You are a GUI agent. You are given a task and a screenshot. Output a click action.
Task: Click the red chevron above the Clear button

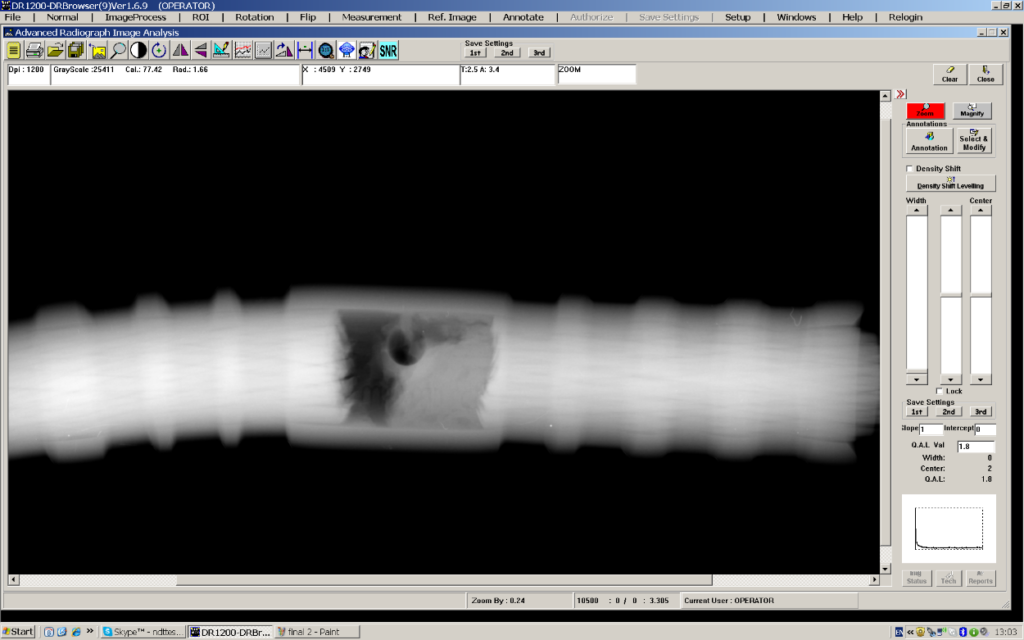(x=902, y=93)
